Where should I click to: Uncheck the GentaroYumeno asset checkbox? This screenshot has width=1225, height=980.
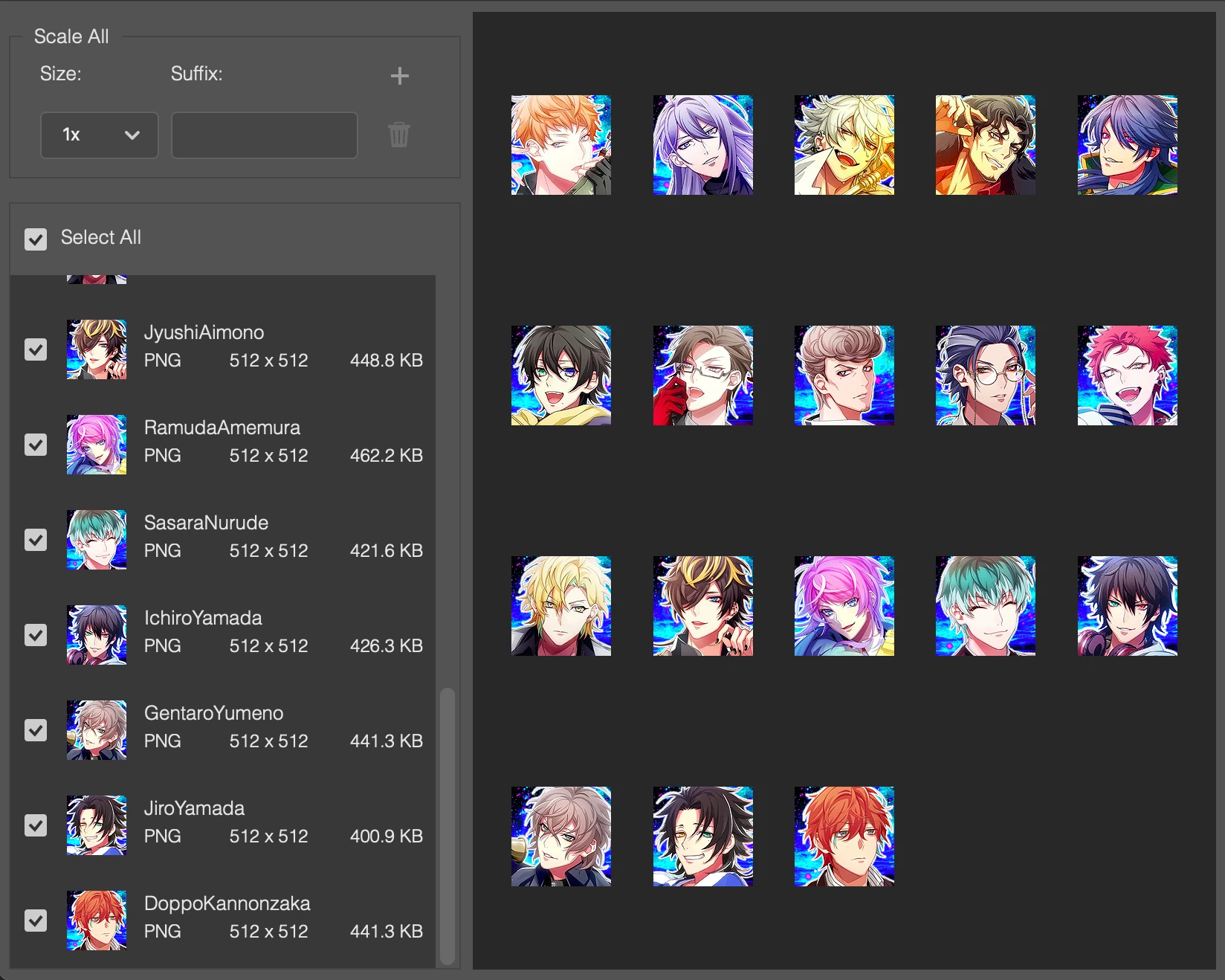36,730
